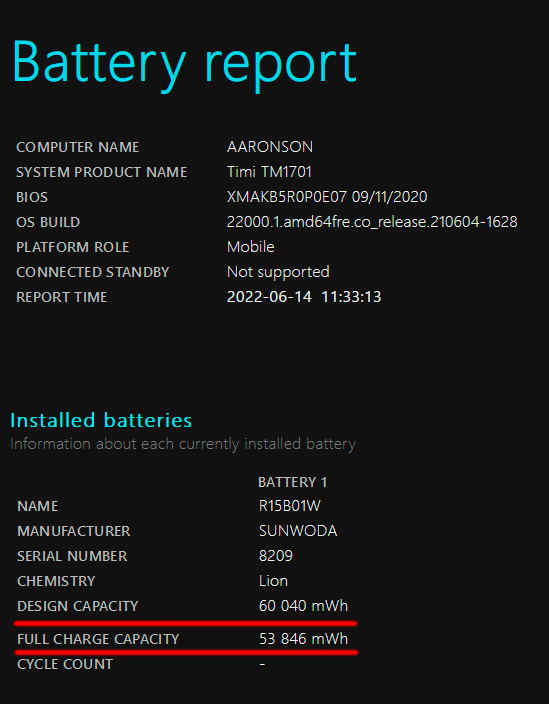549x704 pixels.
Task: Click the BATTERY 1 column header
Action: coord(293,482)
